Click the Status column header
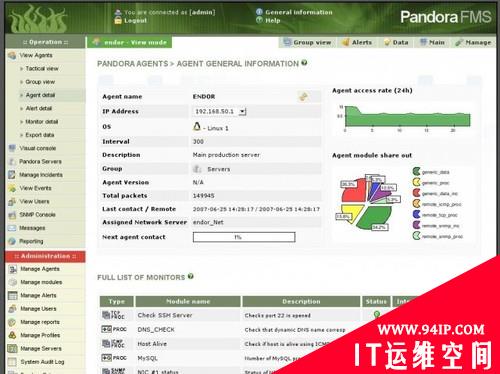 tap(376, 301)
